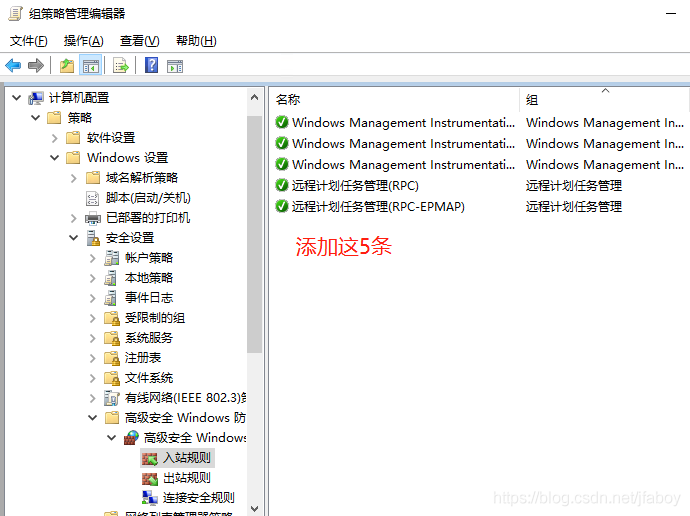Open the 操作(A) menu
Screen dimensions: 690x516
[84, 41]
